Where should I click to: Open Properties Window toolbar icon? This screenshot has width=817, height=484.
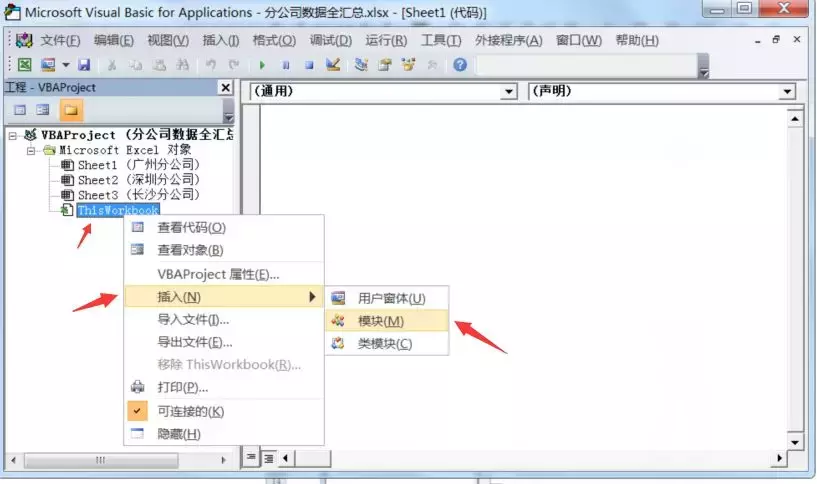click(x=385, y=65)
